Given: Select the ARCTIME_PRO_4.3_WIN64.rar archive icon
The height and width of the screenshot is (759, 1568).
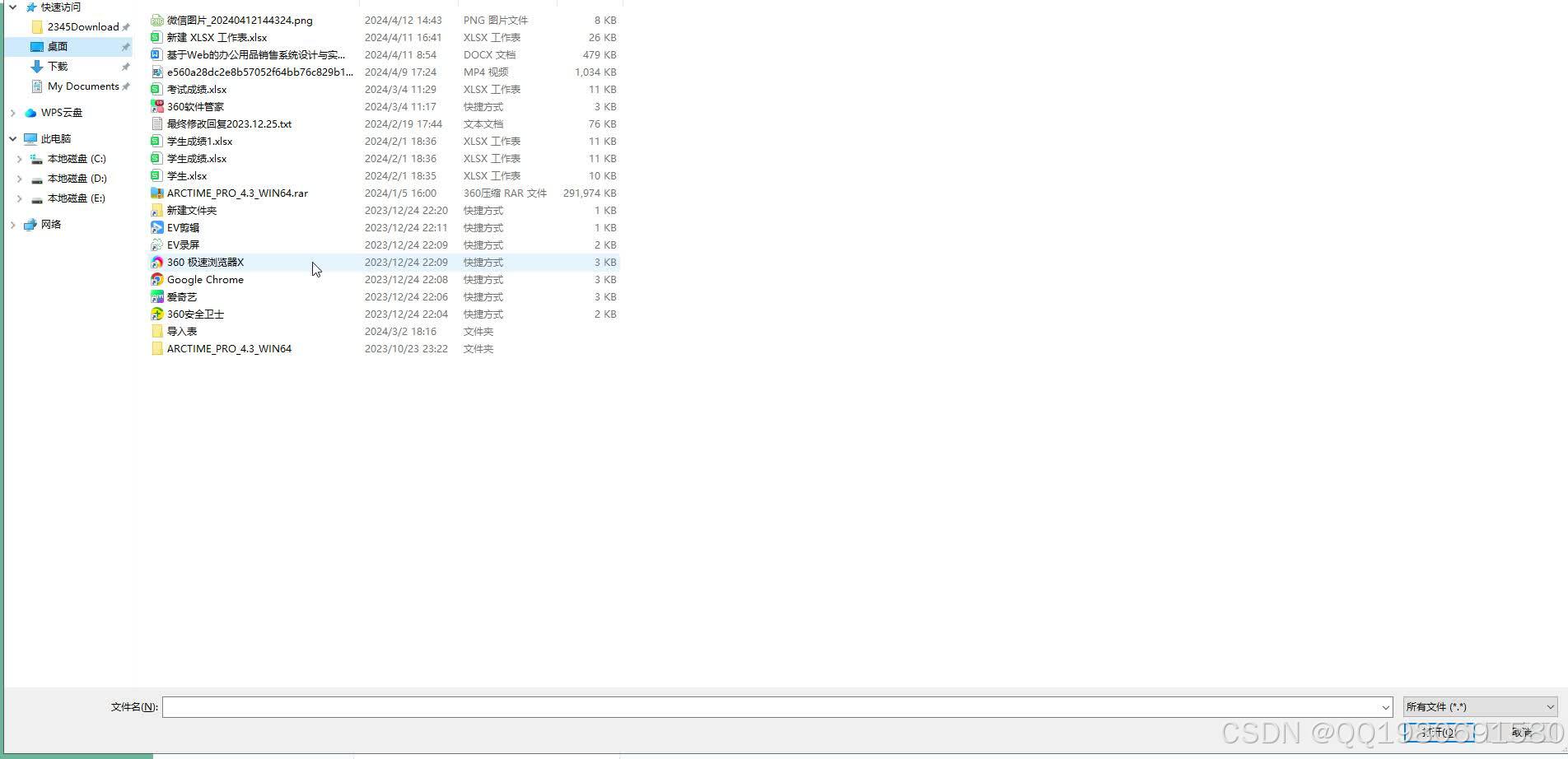Looking at the screenshot, I should pyautogui.click(x=157, y=193).
